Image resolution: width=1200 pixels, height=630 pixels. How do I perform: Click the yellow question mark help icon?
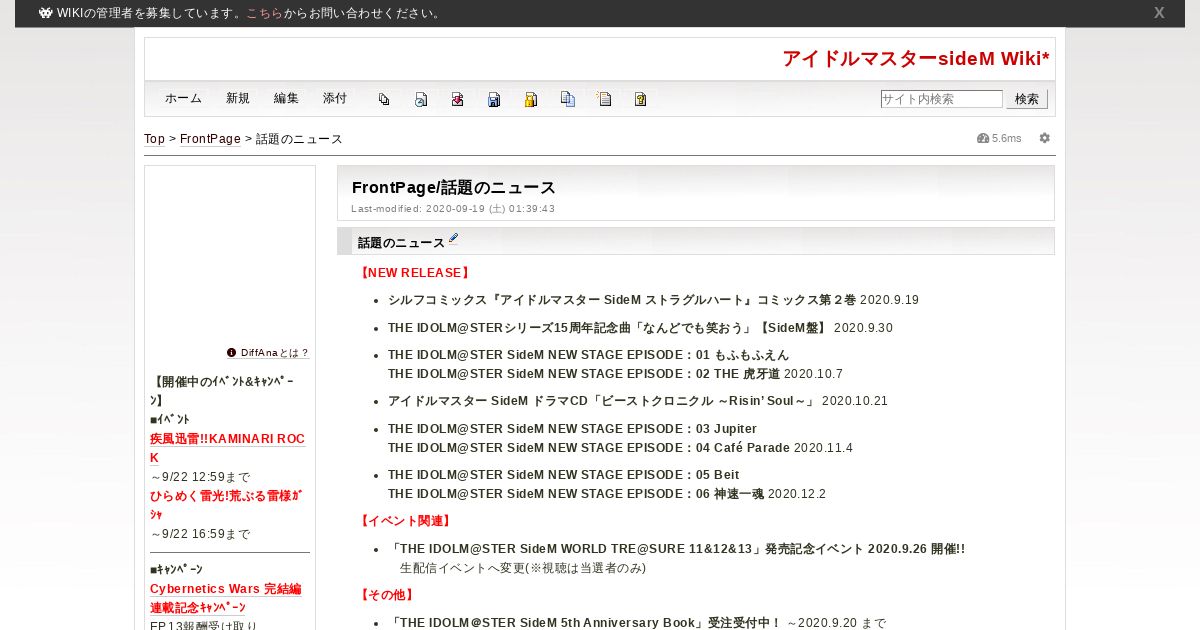pos(641,99)
